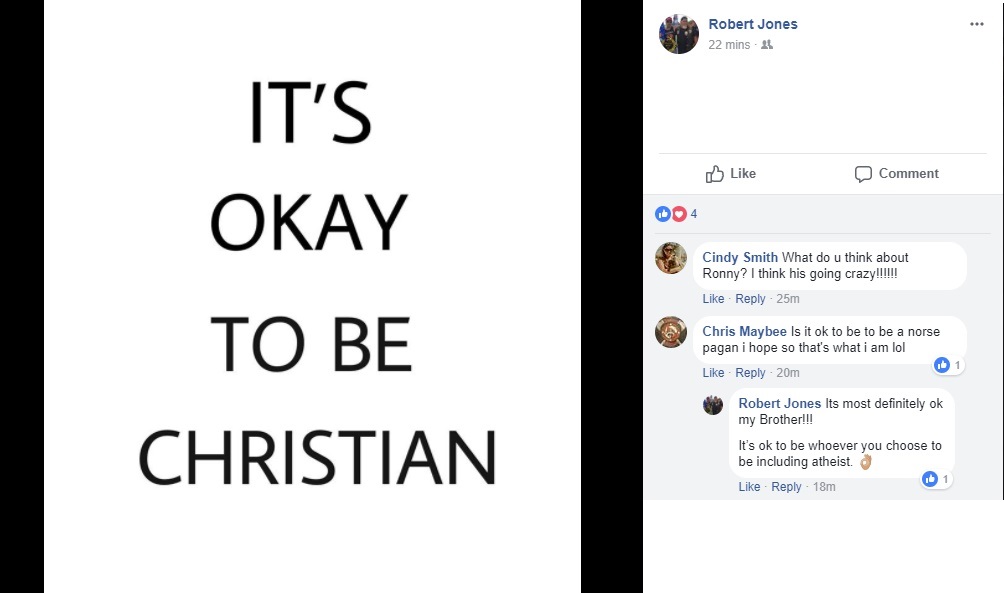Viewport: 1004px width, 593px height.
Task: Like Chris Maybee's comment
Action: coord(713,373)
